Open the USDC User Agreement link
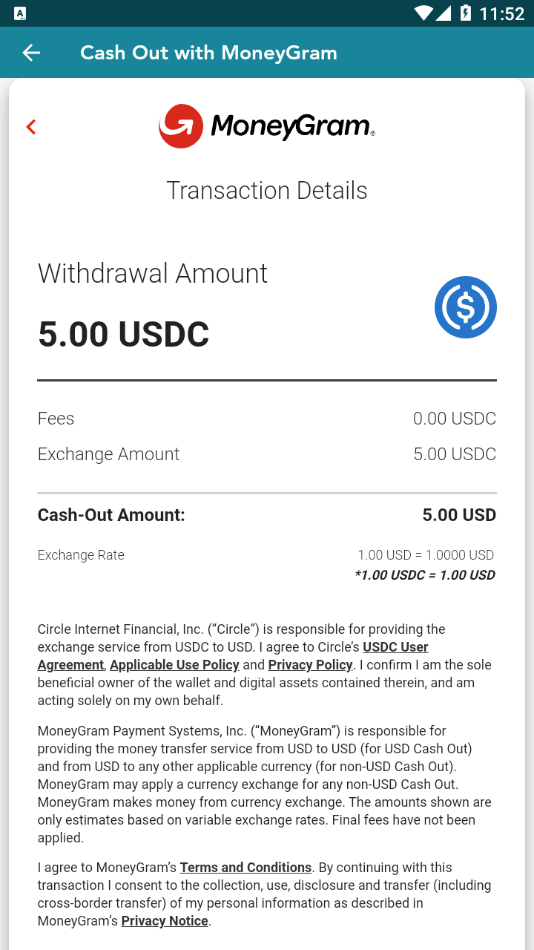The width and height of the screenshot is (534, 950). pyautogui.click(x=233, y=656)
